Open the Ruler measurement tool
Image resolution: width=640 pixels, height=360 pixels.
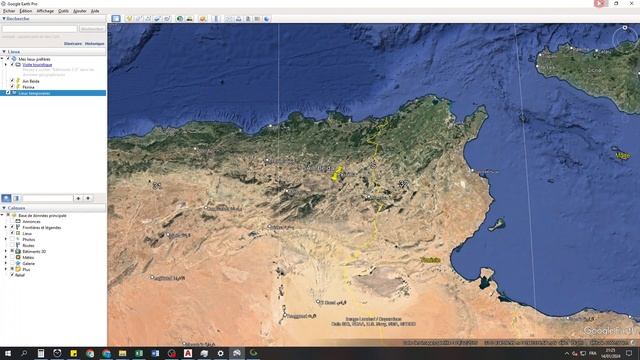coord(216,19)
